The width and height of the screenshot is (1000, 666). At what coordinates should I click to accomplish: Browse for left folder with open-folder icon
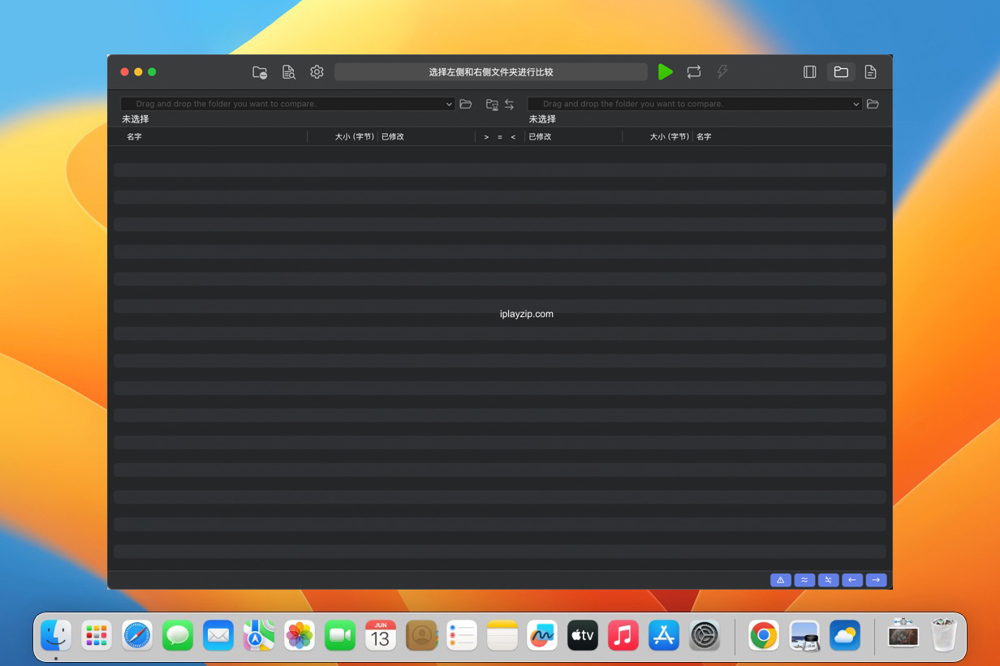[466, 104]
